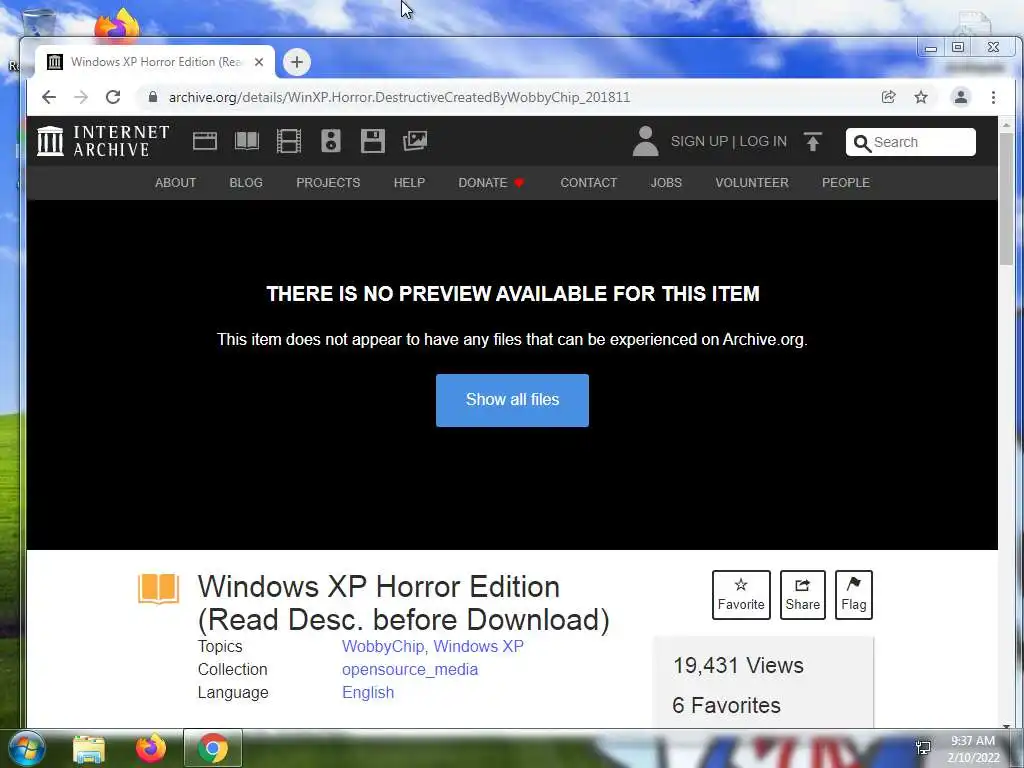Click the Show all files button
The height and width of the screenshot is (768, 1024).
(x=512, y=400)
